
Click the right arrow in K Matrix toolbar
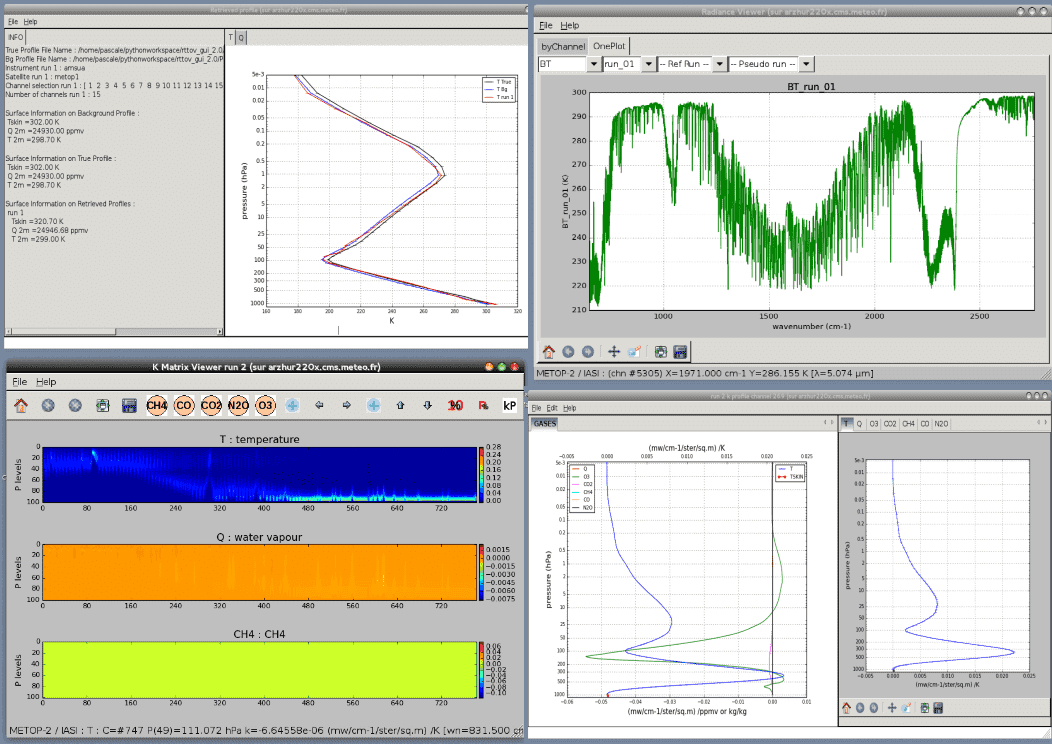[346, 405]
